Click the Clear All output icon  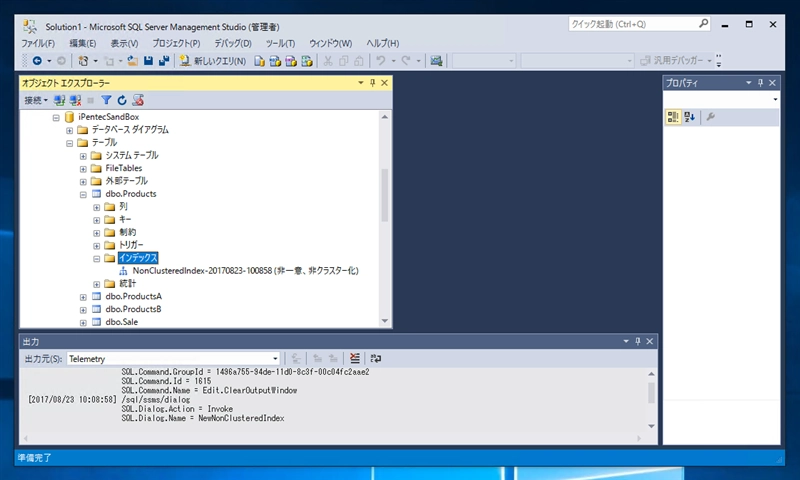click(x=355, y=359)
